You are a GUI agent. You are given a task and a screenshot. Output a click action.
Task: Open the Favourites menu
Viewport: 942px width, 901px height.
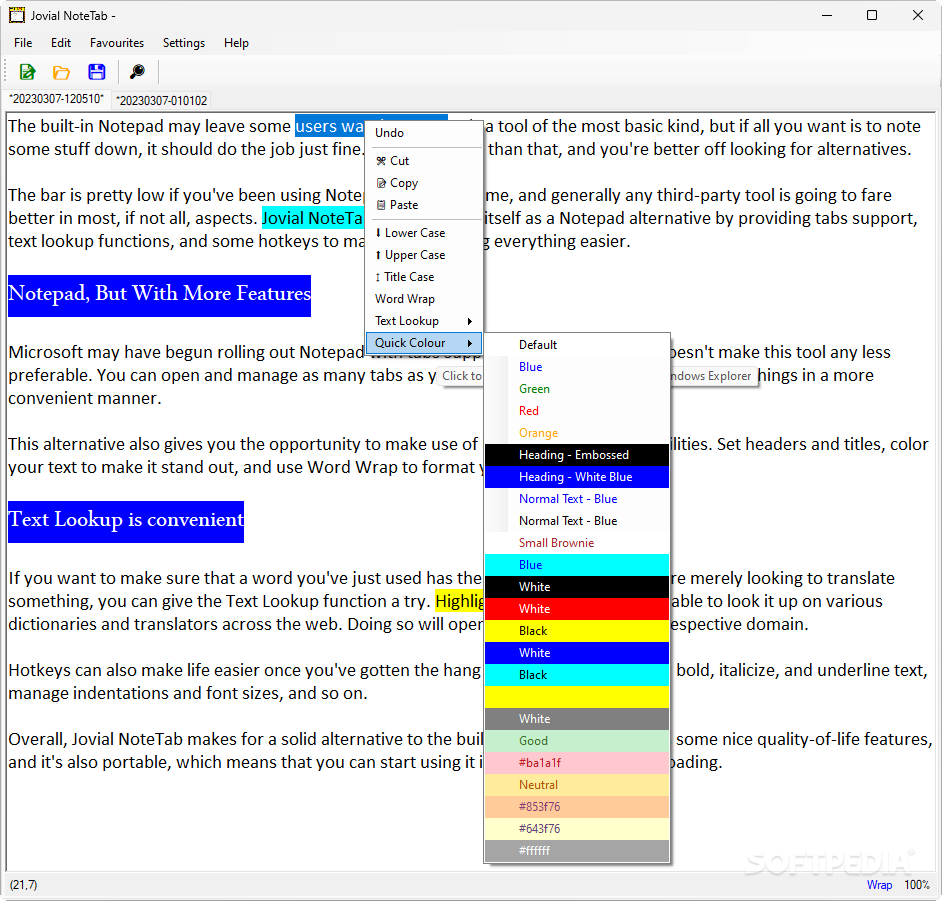click(117, 43)
